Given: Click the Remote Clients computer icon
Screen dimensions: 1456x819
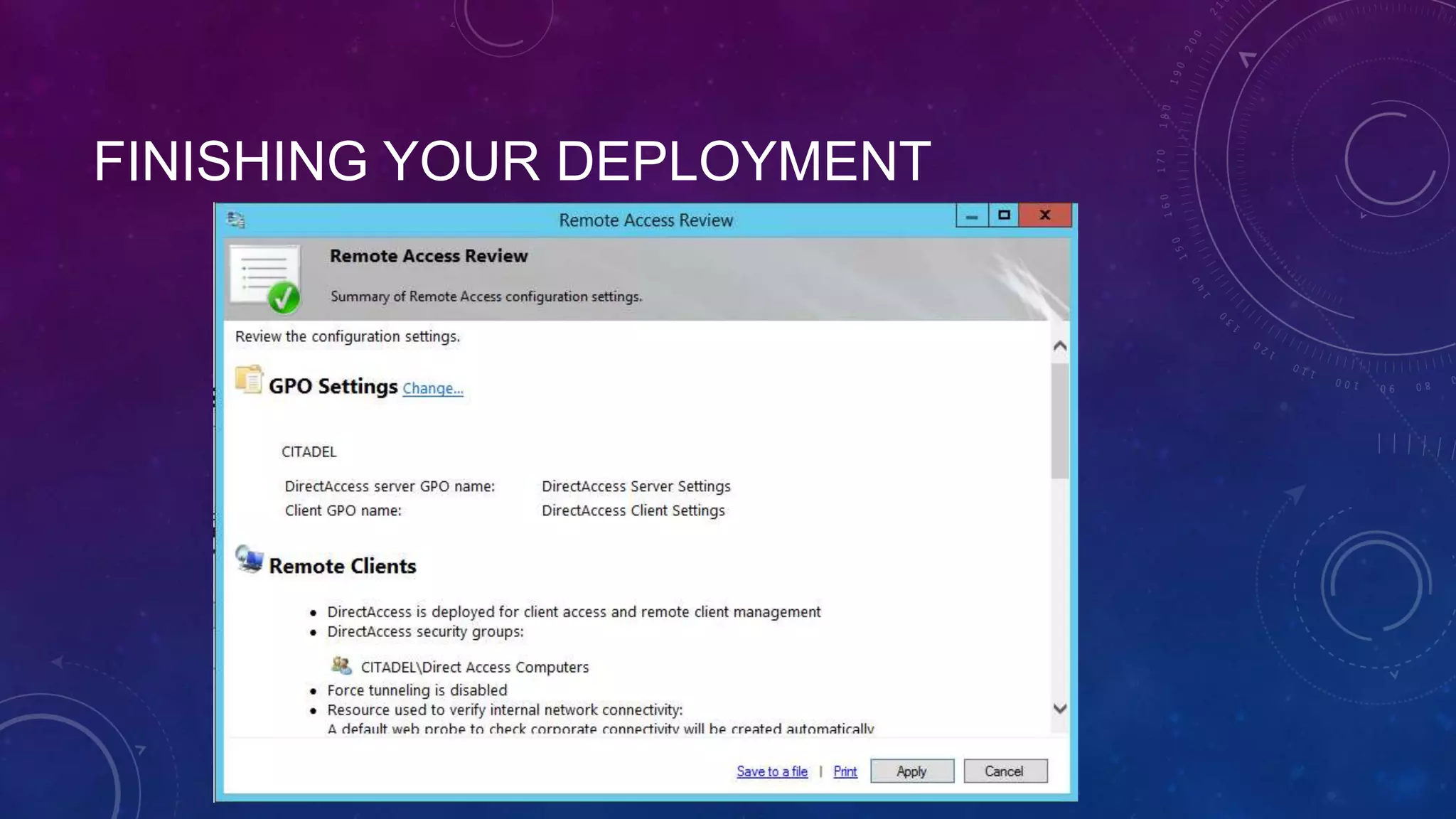Looking at the screenshot, I should point(249,560).
